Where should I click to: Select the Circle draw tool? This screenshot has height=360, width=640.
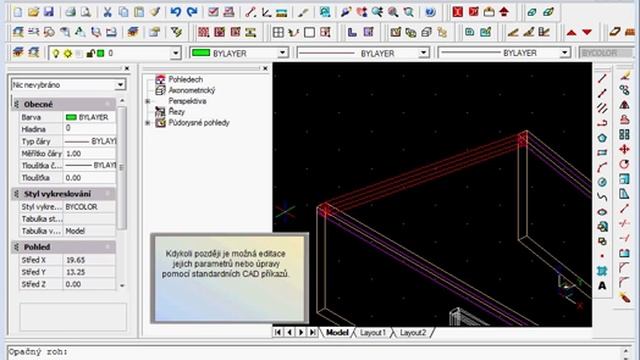602,182
